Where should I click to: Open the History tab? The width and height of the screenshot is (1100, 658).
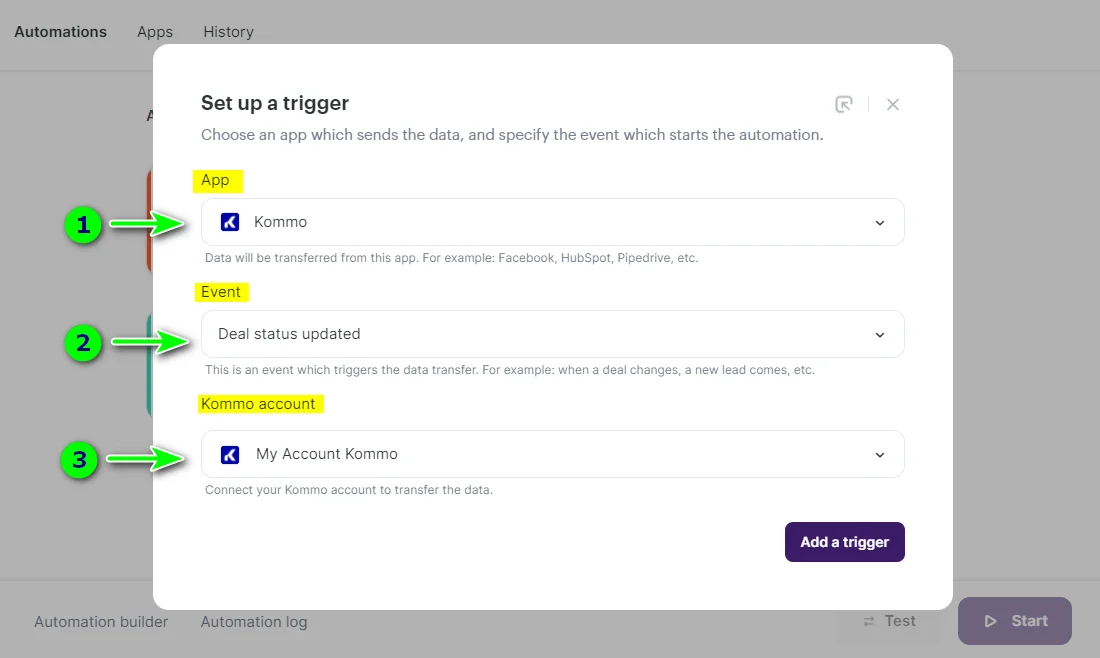[x=228, y=31]
